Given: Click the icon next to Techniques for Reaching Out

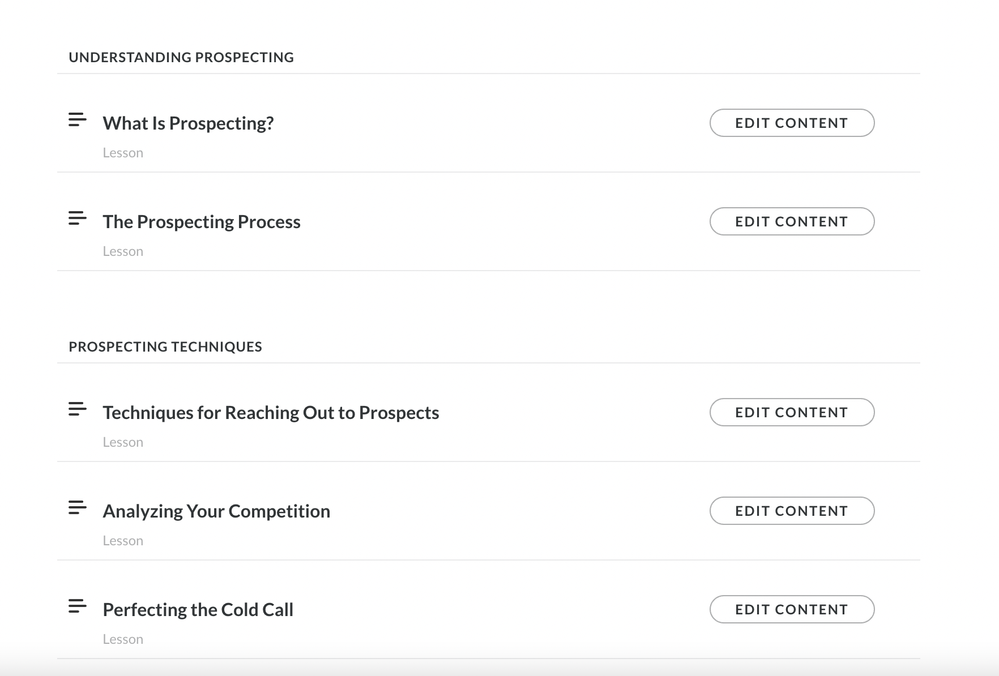Looking at the screenshot, I should tap(77, 409).
